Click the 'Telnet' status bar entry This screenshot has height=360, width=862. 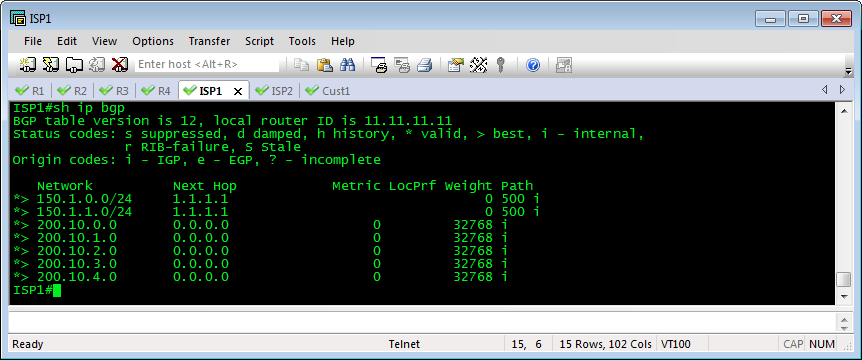click(x=404, y=345)
